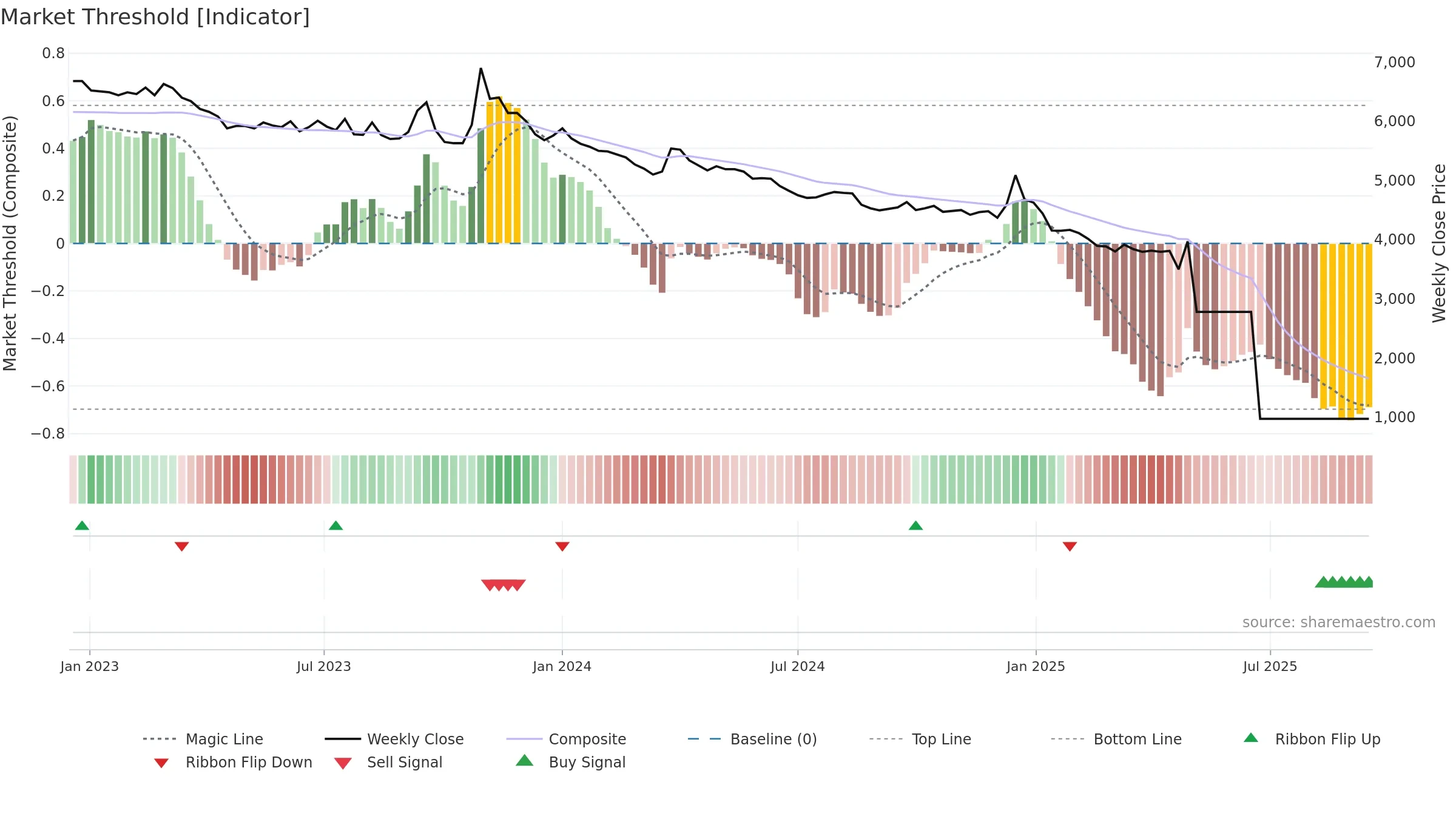Click the 0.8 left axis tick label
This screenshot has width=1456, height=819.
click(x=53, y=53)
